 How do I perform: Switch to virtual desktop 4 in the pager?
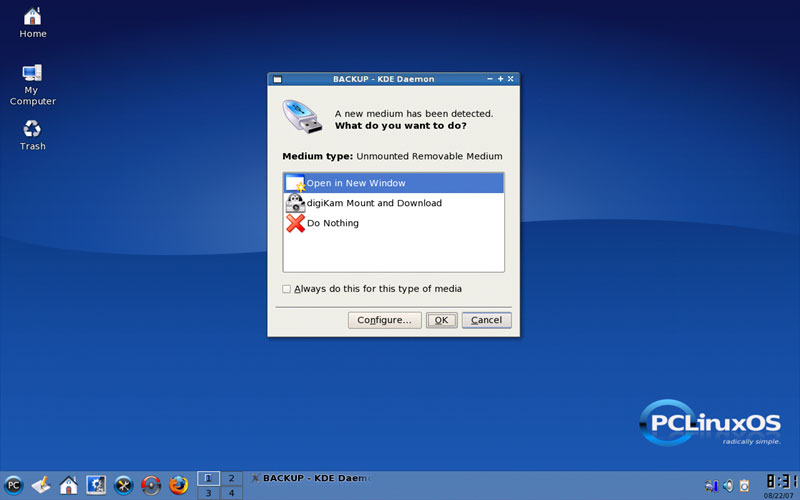(x=231, y=493)
